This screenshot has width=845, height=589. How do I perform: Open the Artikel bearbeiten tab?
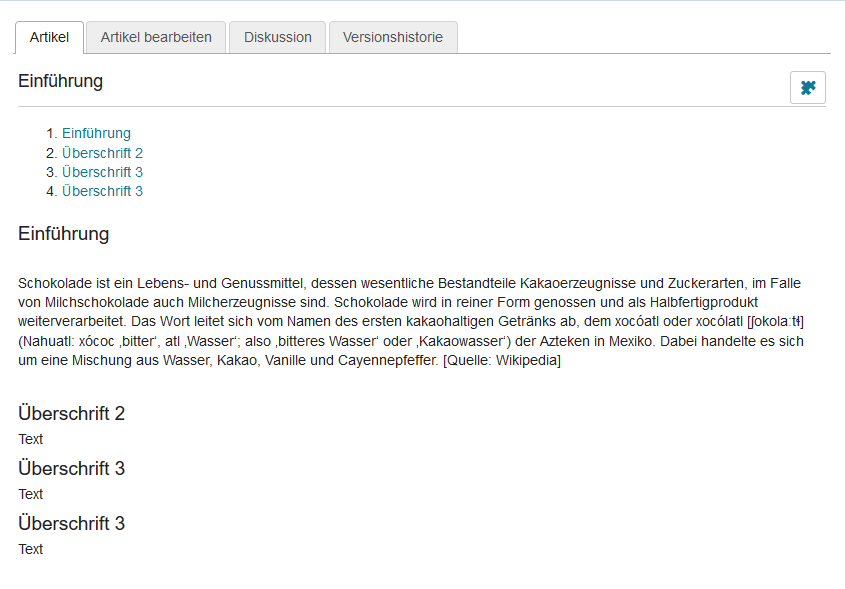coord(155,37)
